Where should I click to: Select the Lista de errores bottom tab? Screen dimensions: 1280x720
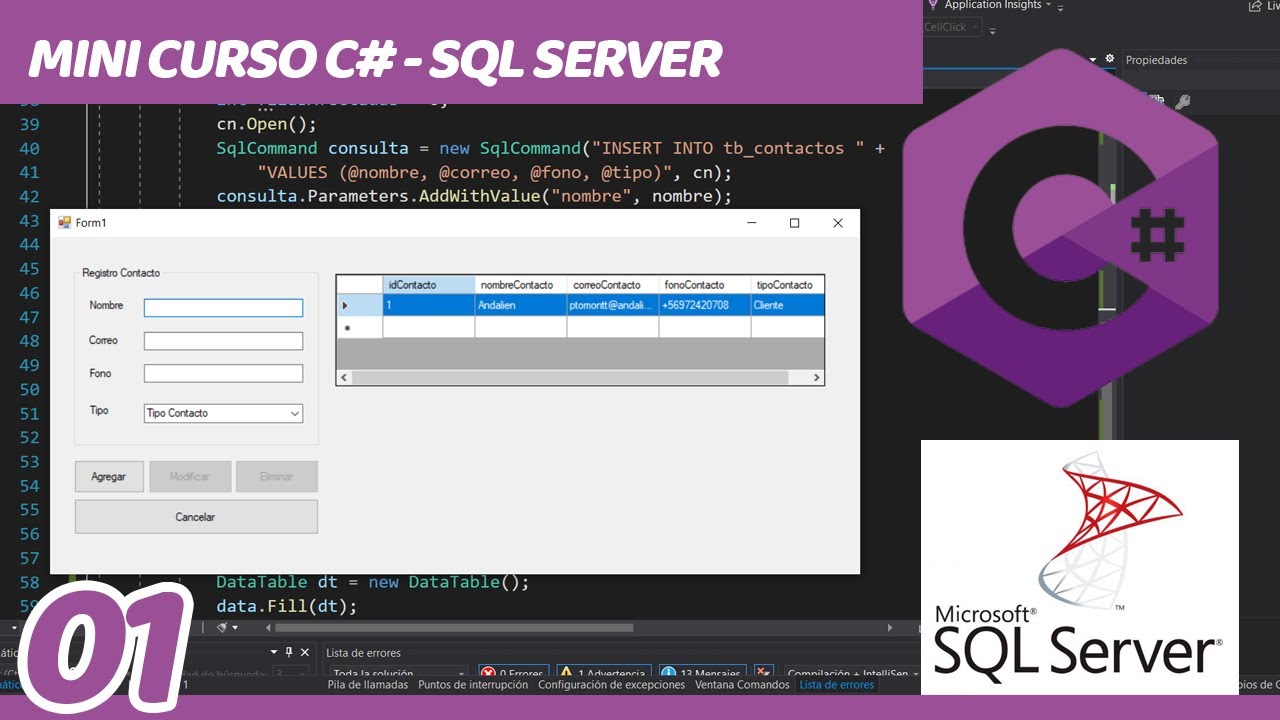(837, 685)
